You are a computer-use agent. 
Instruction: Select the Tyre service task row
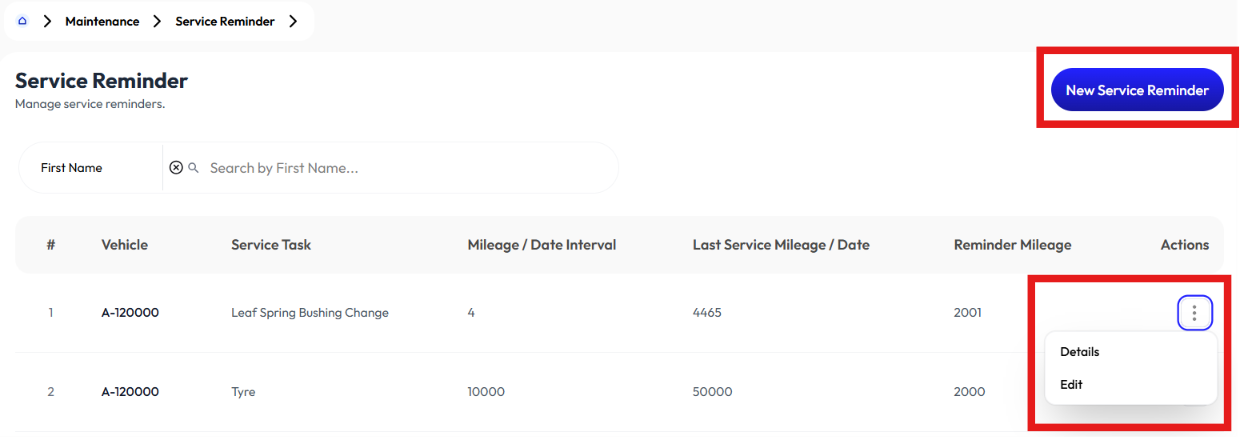coord(619,392)
